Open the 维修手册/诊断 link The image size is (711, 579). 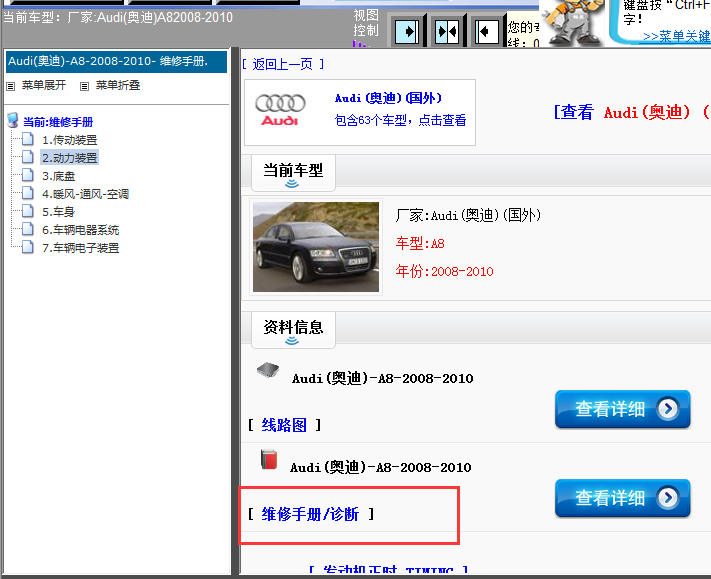(310, 514)
